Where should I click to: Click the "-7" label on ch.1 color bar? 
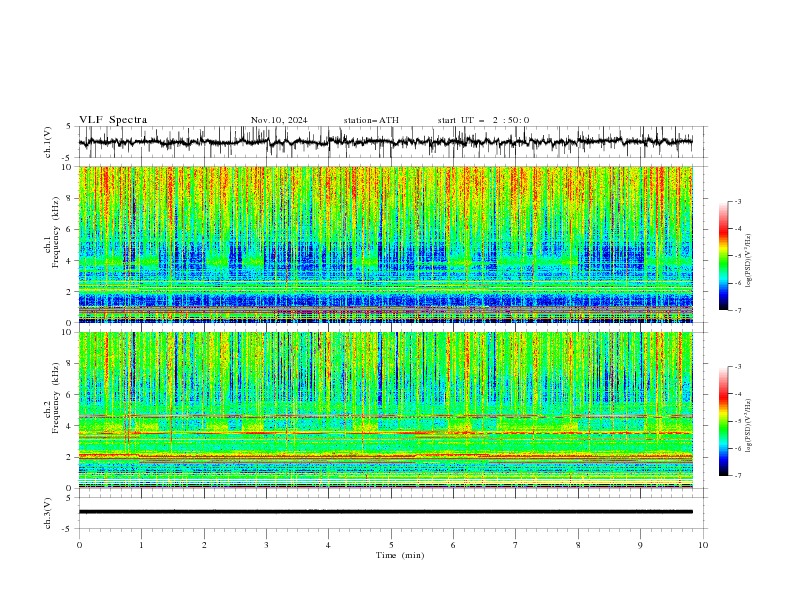737,310
